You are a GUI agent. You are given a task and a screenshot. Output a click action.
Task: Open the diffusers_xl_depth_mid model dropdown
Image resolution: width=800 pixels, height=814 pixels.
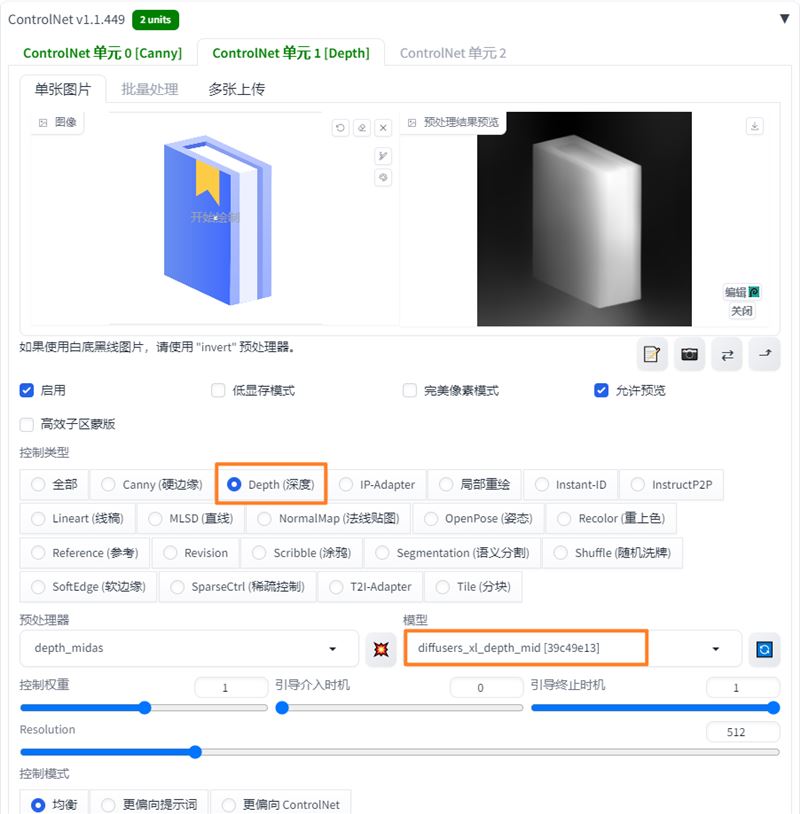[572, 648]
